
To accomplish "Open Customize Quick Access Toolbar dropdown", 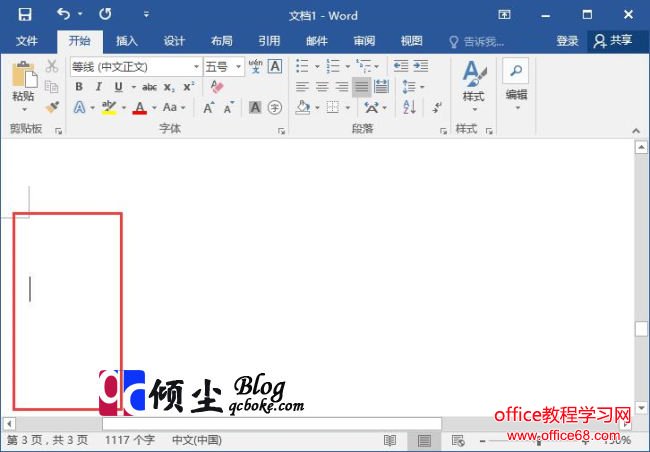I will 146,15.
